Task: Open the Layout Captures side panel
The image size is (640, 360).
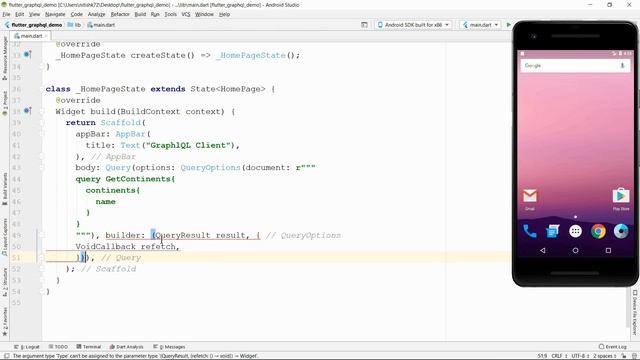Action: coord(5,237)
